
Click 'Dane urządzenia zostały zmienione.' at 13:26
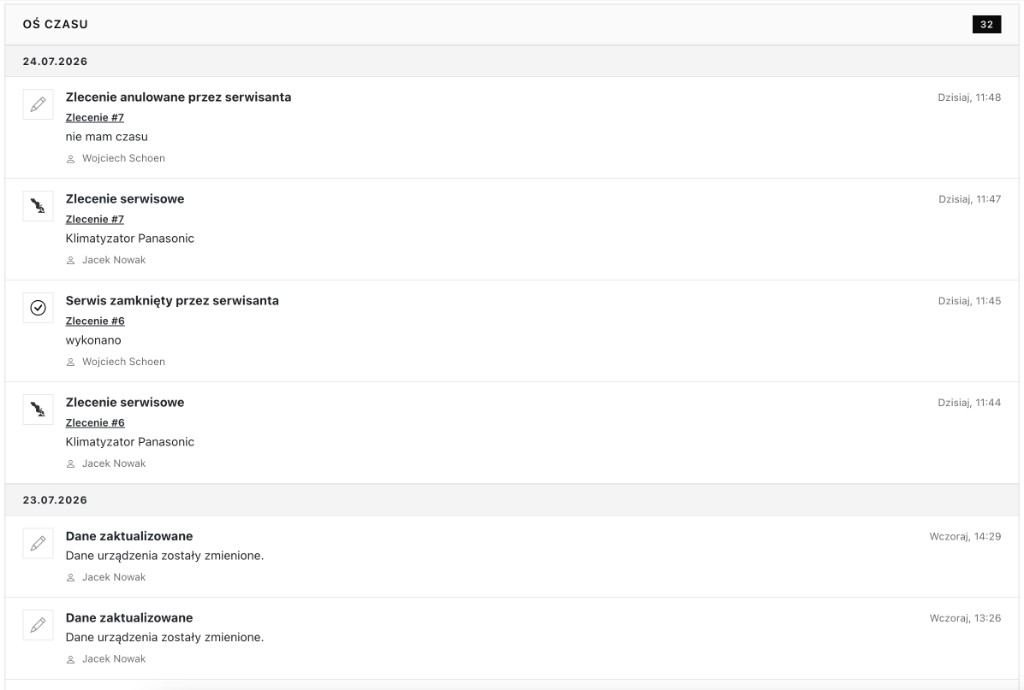165,638
